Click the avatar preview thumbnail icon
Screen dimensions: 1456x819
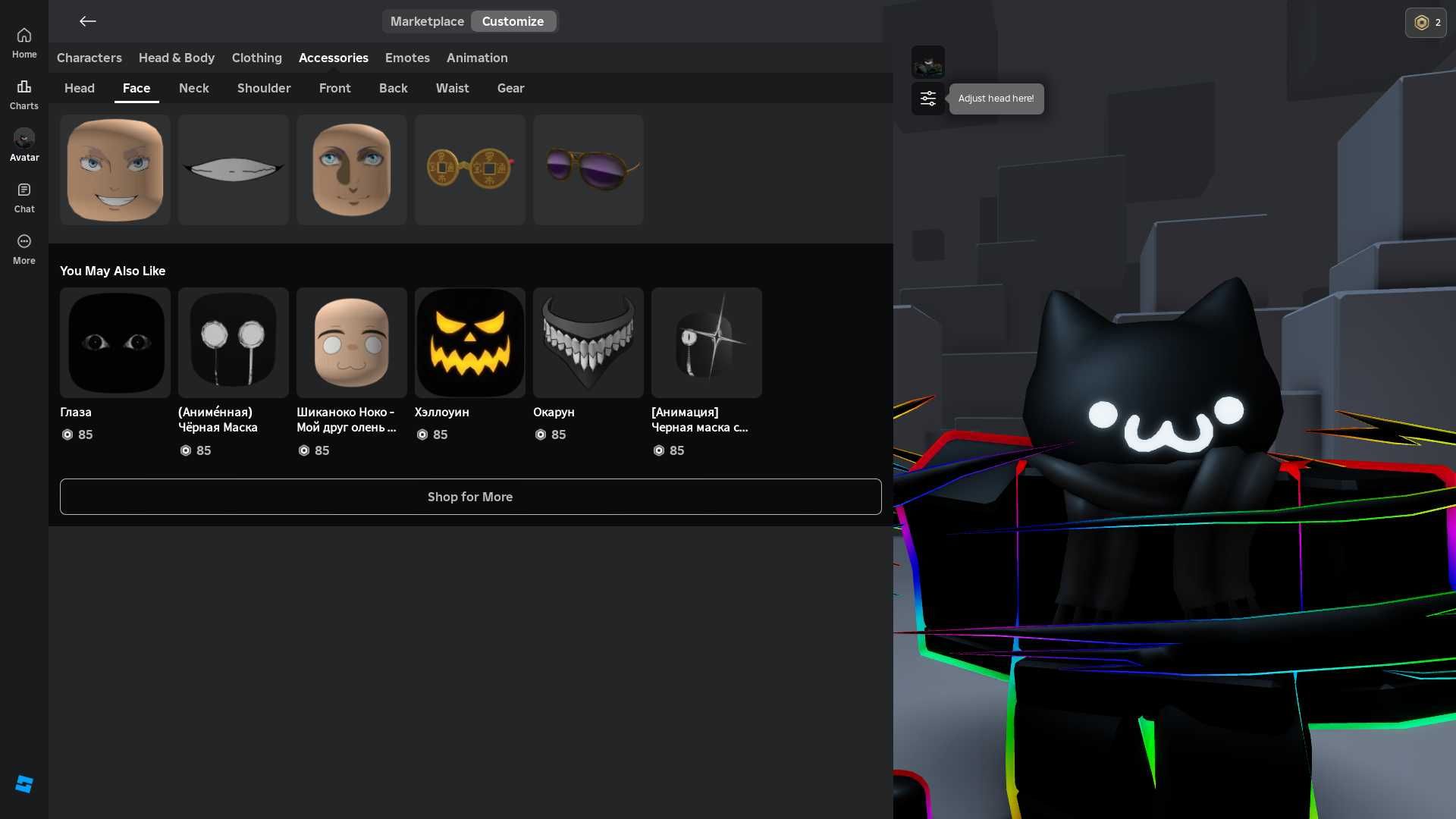click(928, 62)
